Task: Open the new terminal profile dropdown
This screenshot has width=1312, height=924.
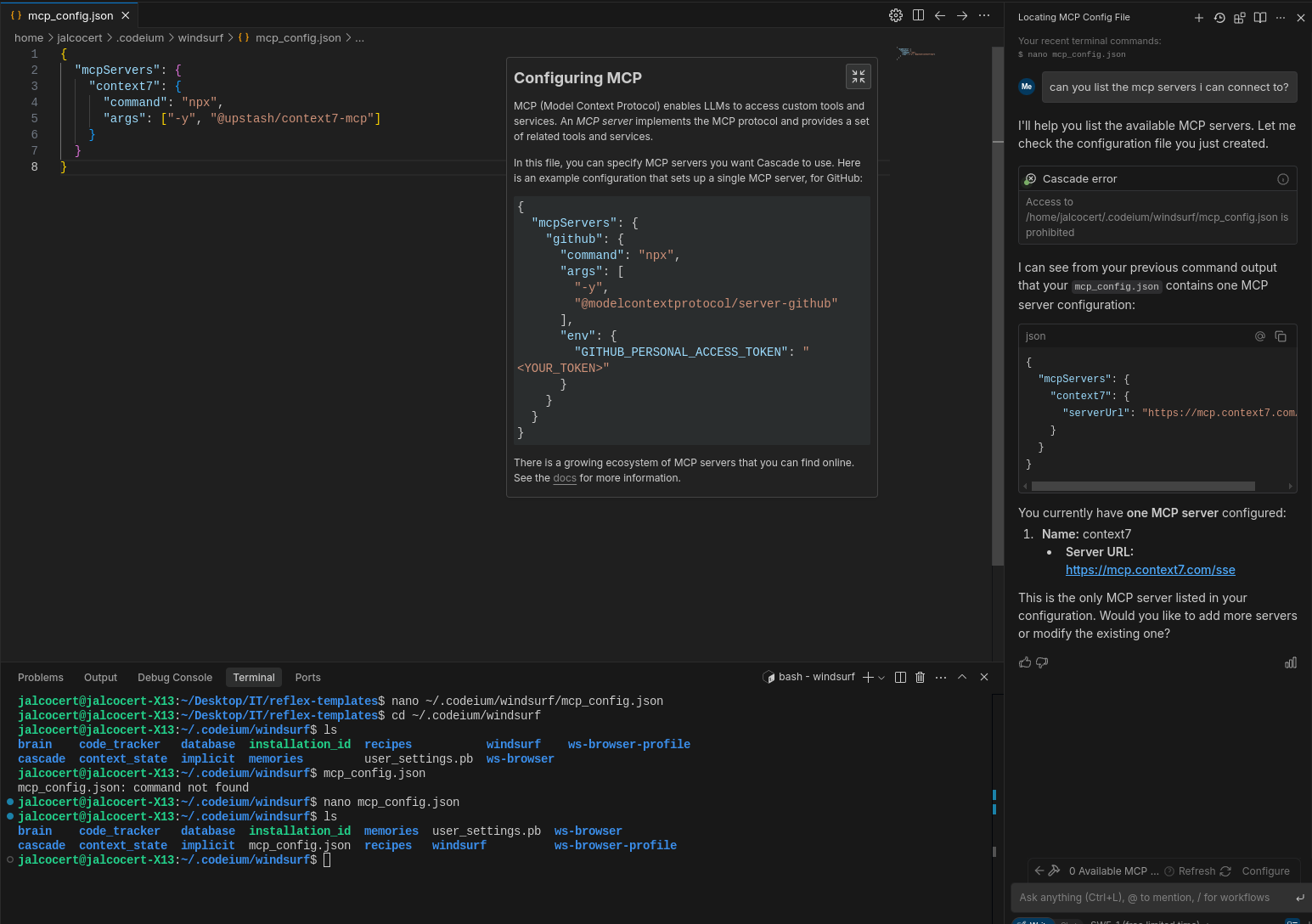Action: click(881, 678)
